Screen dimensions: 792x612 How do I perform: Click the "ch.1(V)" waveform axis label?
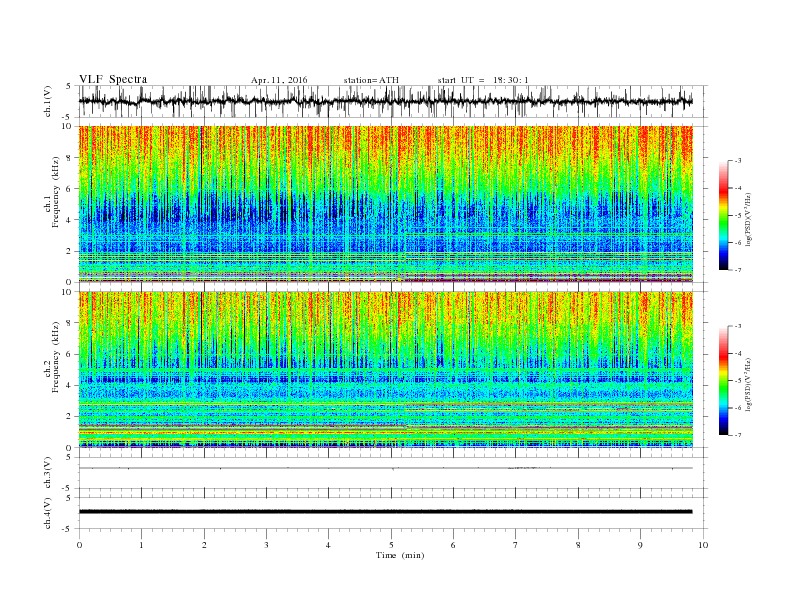(x=48, y=101)
